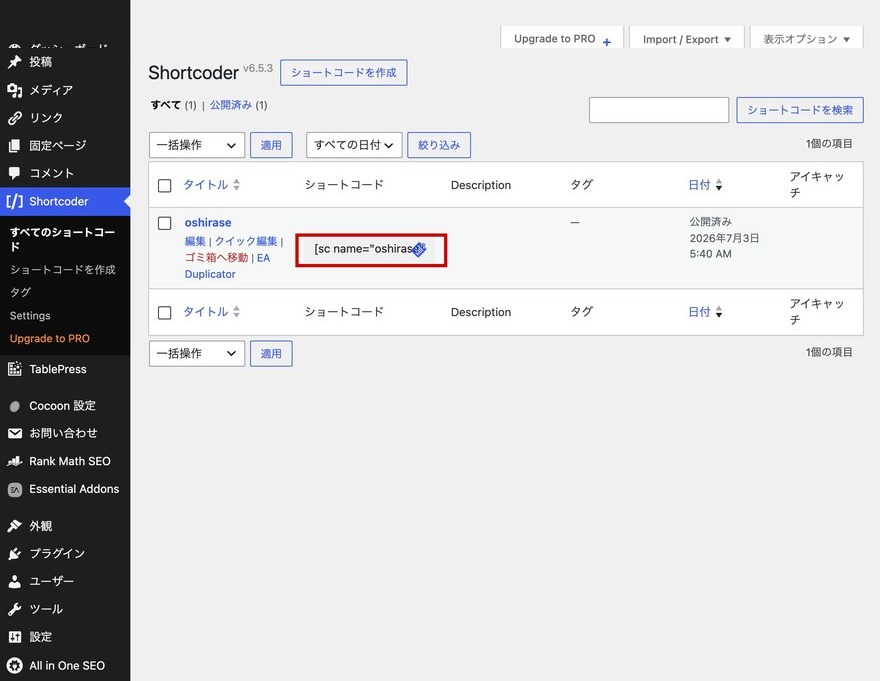The image size is (880, 681).
Task: Select すべてのショートコード submenu item
Action: (62, 239)
